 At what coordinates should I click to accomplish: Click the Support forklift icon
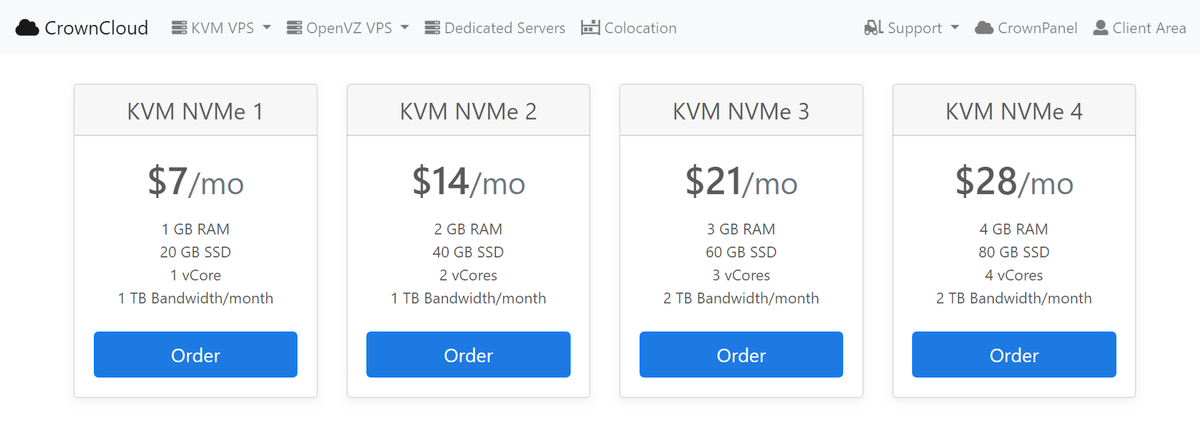click(x=873, y=28)
